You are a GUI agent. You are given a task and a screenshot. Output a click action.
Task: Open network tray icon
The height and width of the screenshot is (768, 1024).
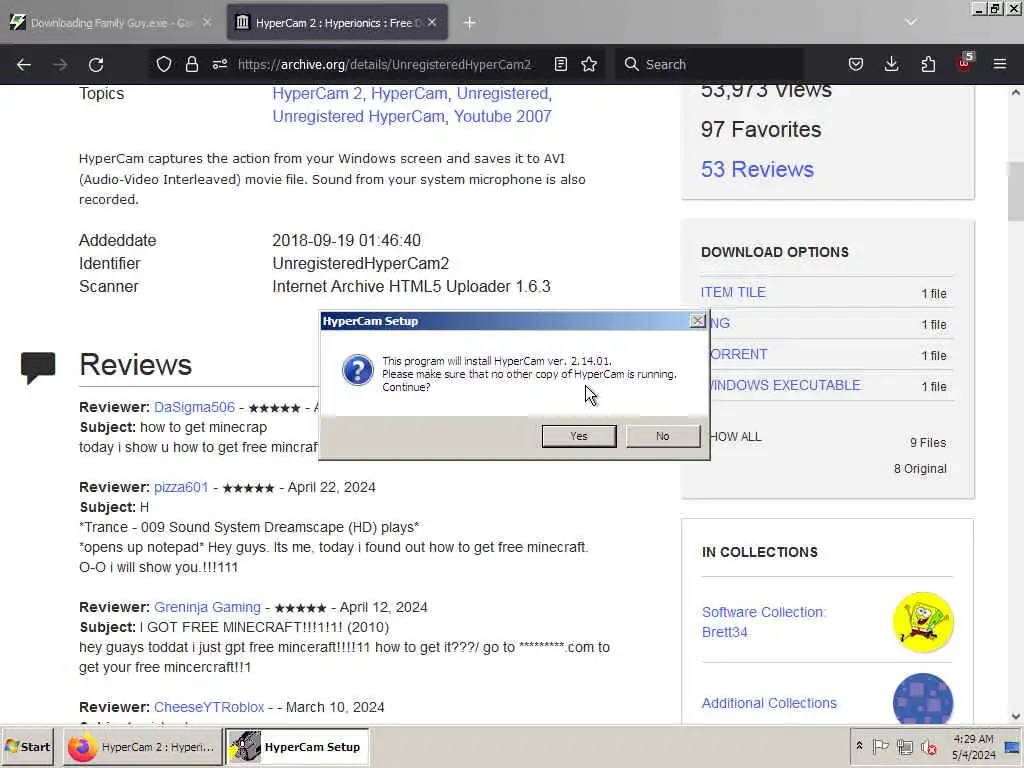(x=904, y=746)
